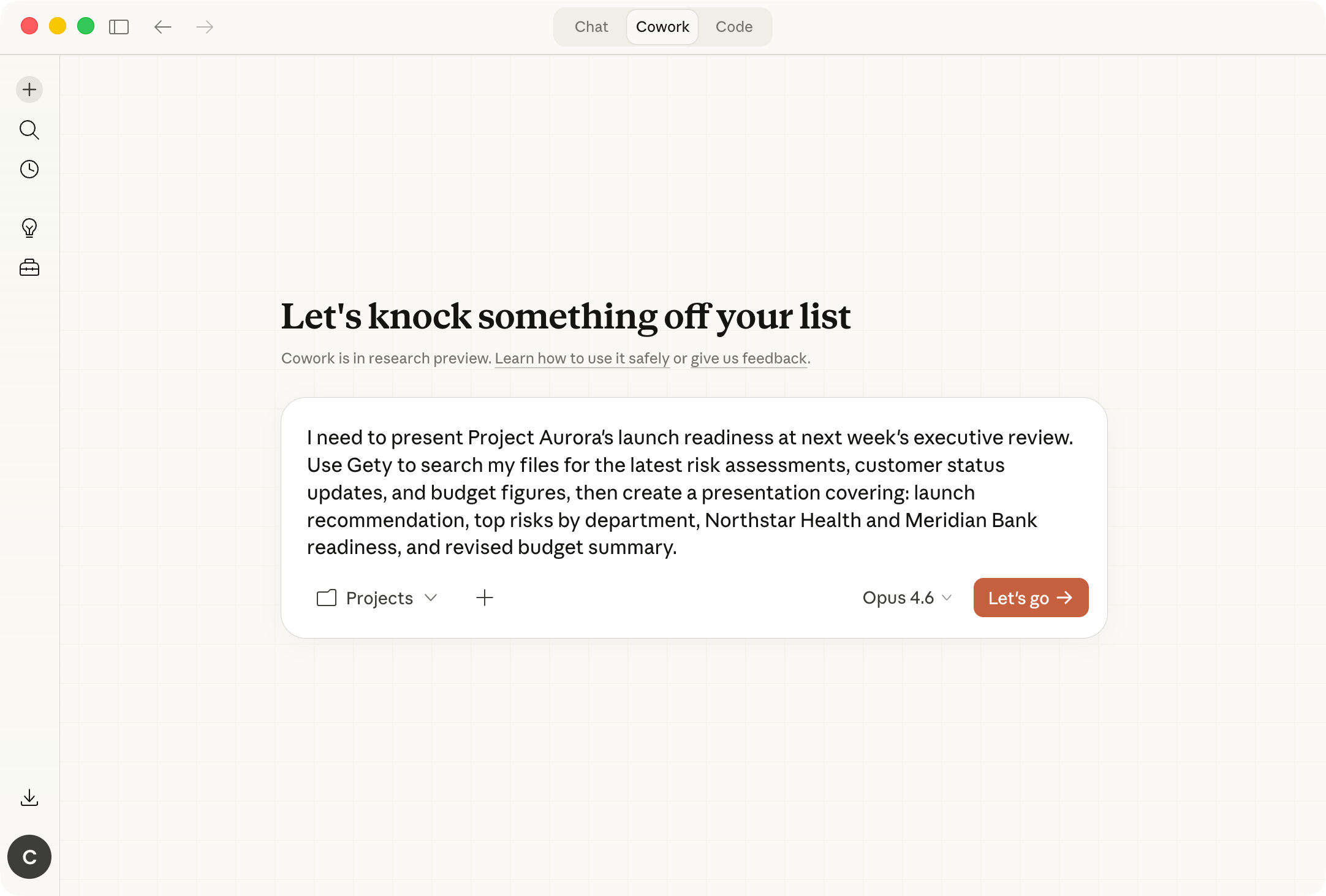Attach a file with the plus button

coord(485,598)
